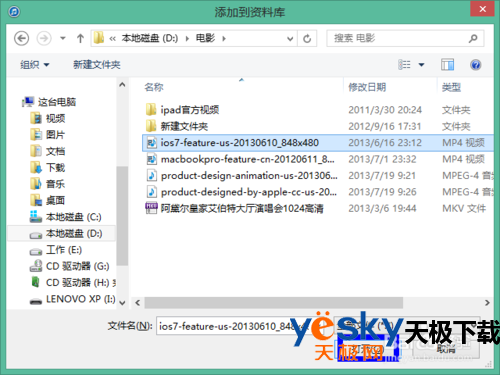The image size is (500, 375).
Task: Click date 2013/6/16 23:12 cell
Action: (x=385, y=143)
